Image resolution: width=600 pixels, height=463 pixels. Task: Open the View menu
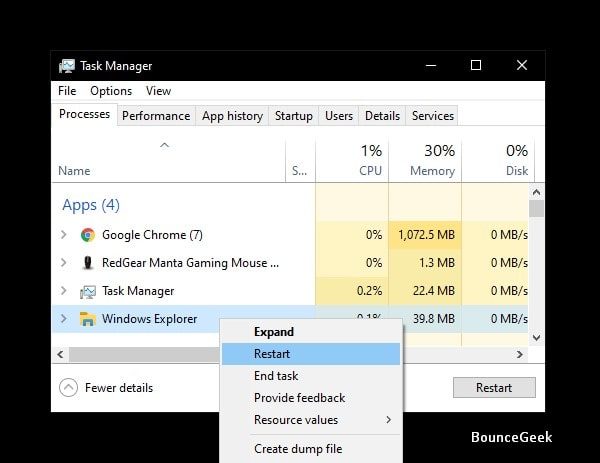(x=158, y=91)
